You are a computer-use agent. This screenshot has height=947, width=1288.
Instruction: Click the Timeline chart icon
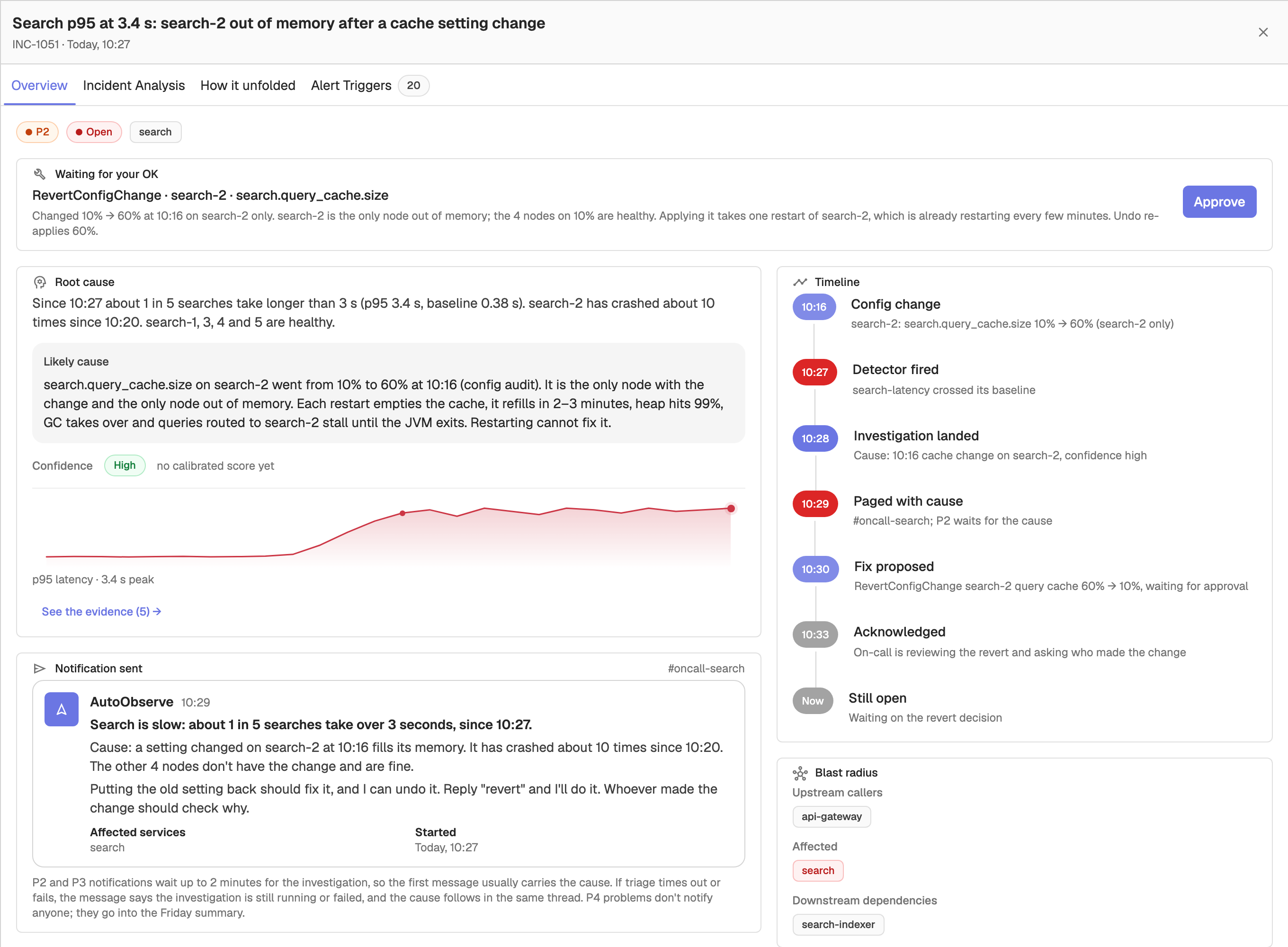click(800, 282)
